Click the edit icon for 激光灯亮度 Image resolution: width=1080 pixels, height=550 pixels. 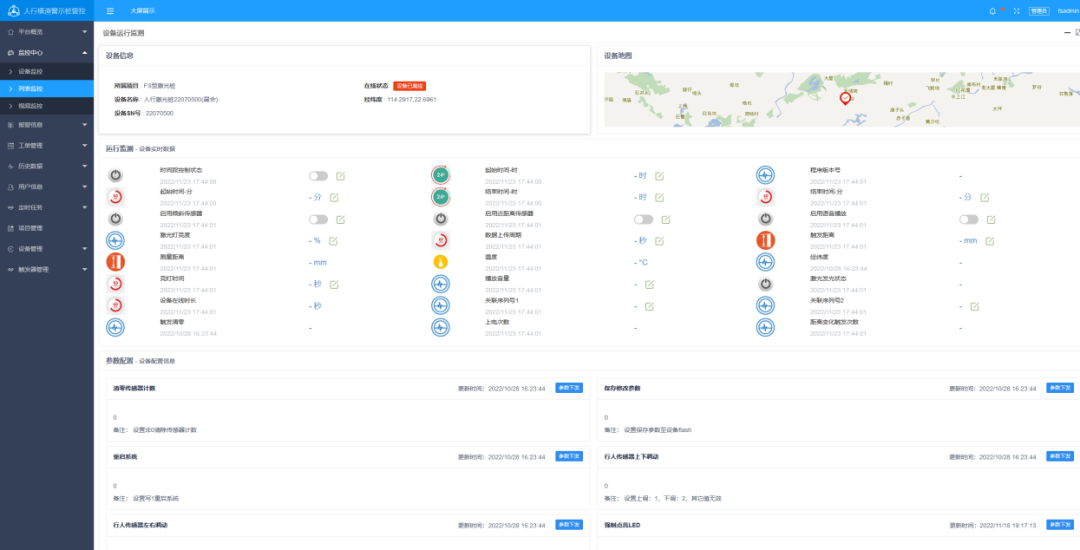pos(333,241)
